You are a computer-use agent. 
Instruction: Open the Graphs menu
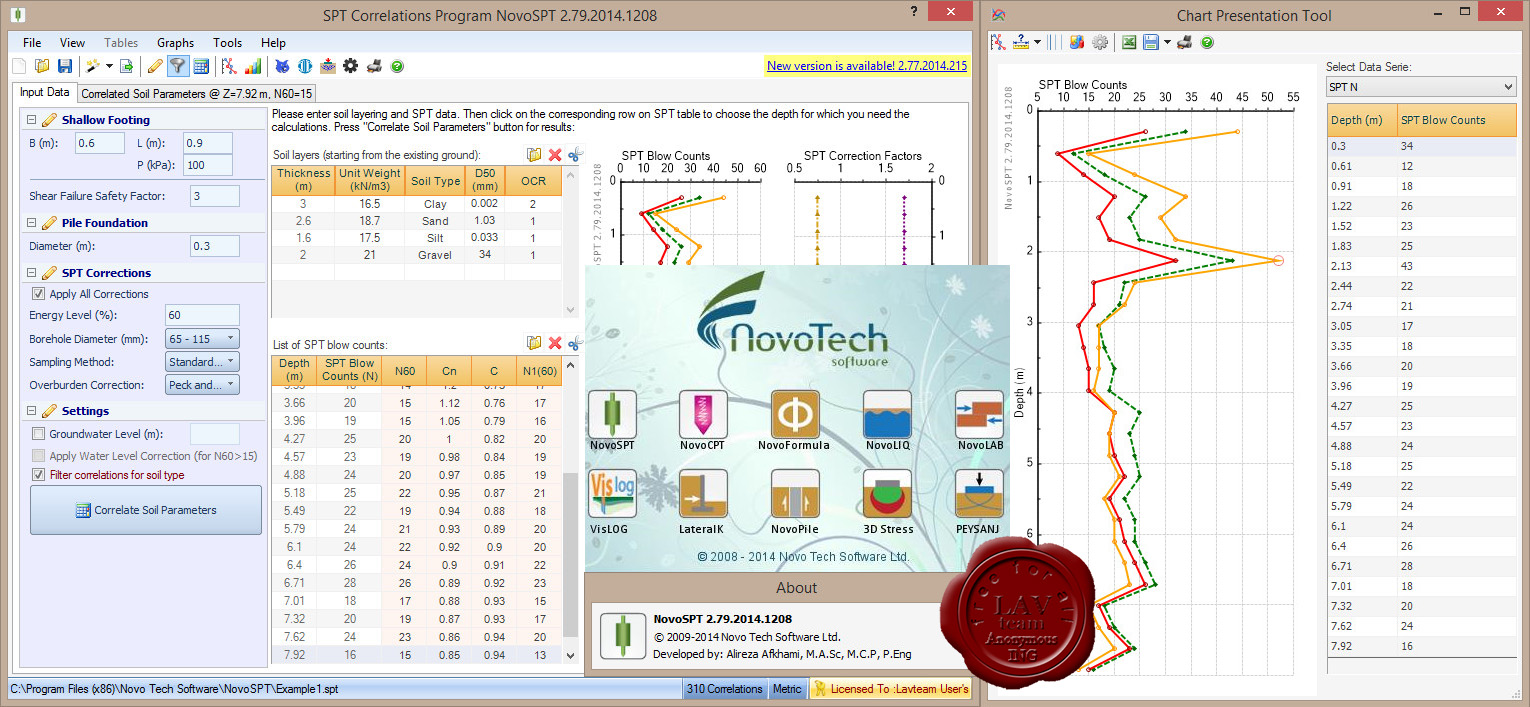pyautogui.click(x=175, y=43)
